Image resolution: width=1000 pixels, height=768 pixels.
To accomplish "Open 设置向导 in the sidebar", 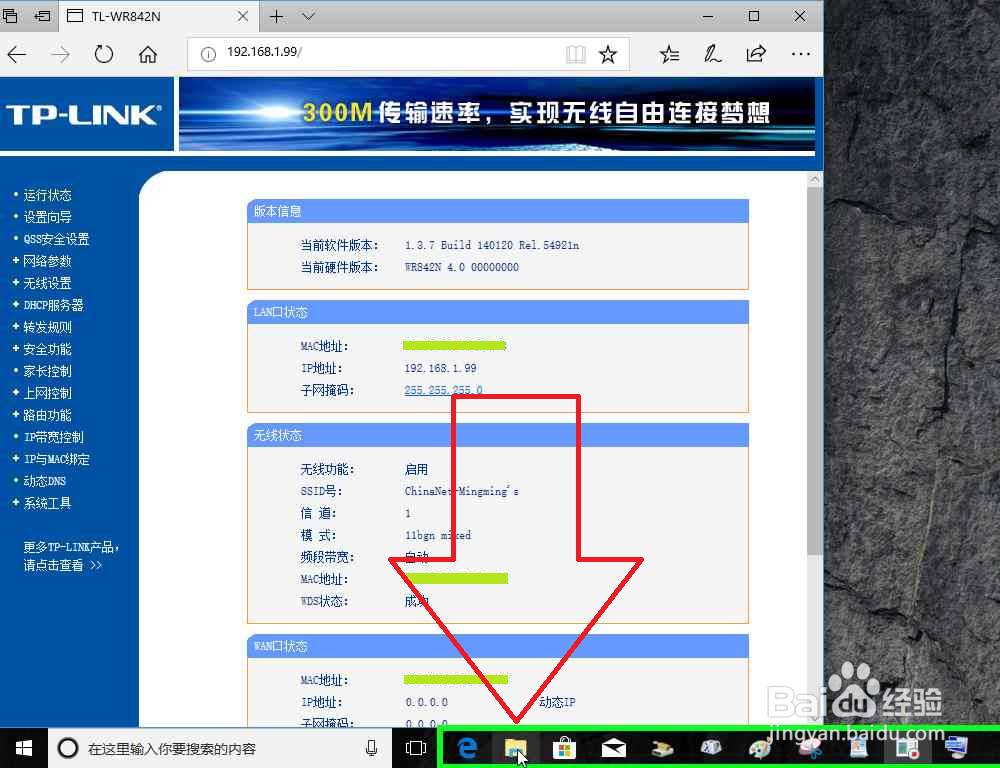I will click(47, 217).
